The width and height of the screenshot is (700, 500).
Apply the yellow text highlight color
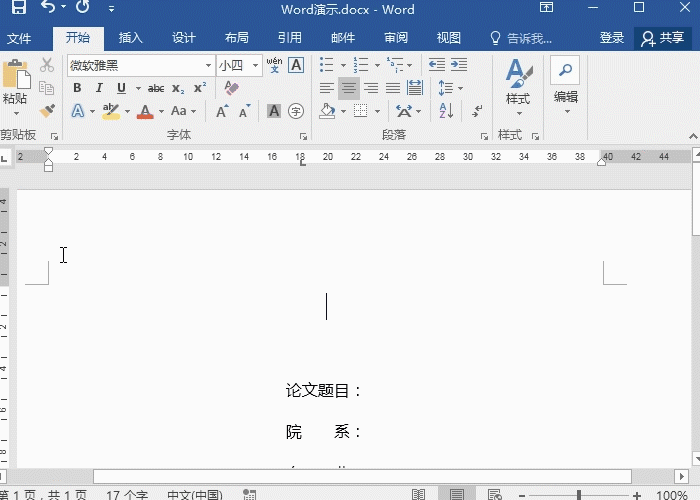(111, 111)
